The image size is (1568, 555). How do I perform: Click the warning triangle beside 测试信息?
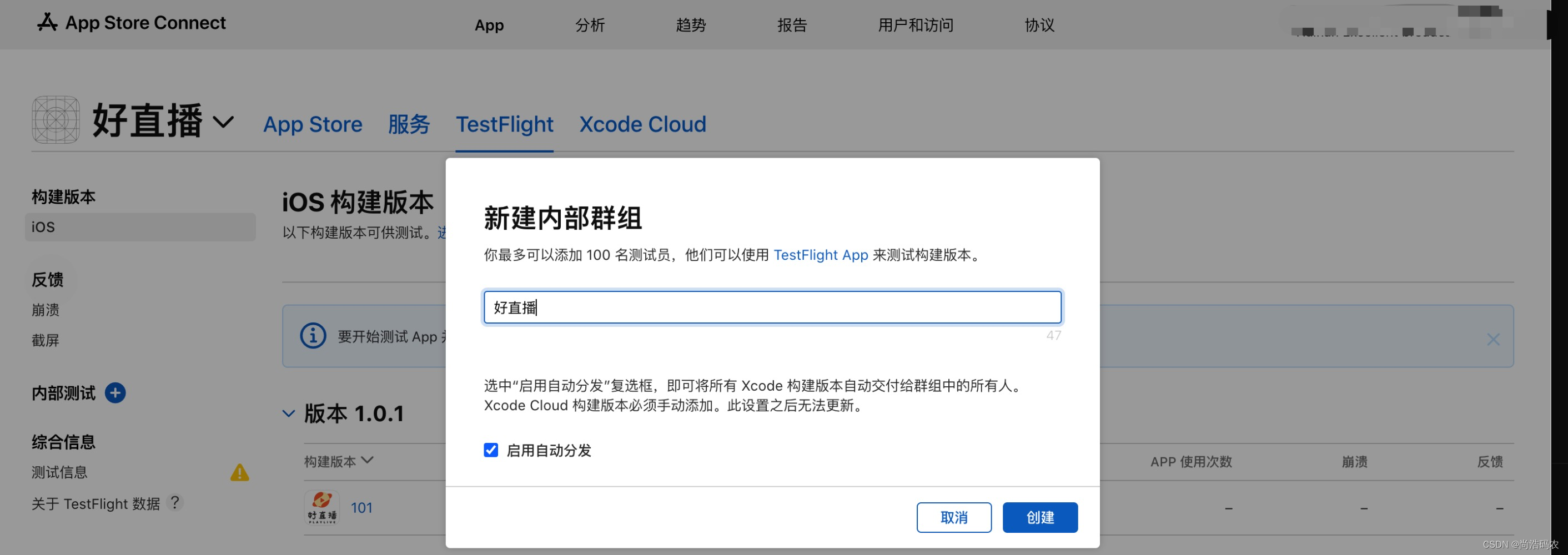(240, 472)
